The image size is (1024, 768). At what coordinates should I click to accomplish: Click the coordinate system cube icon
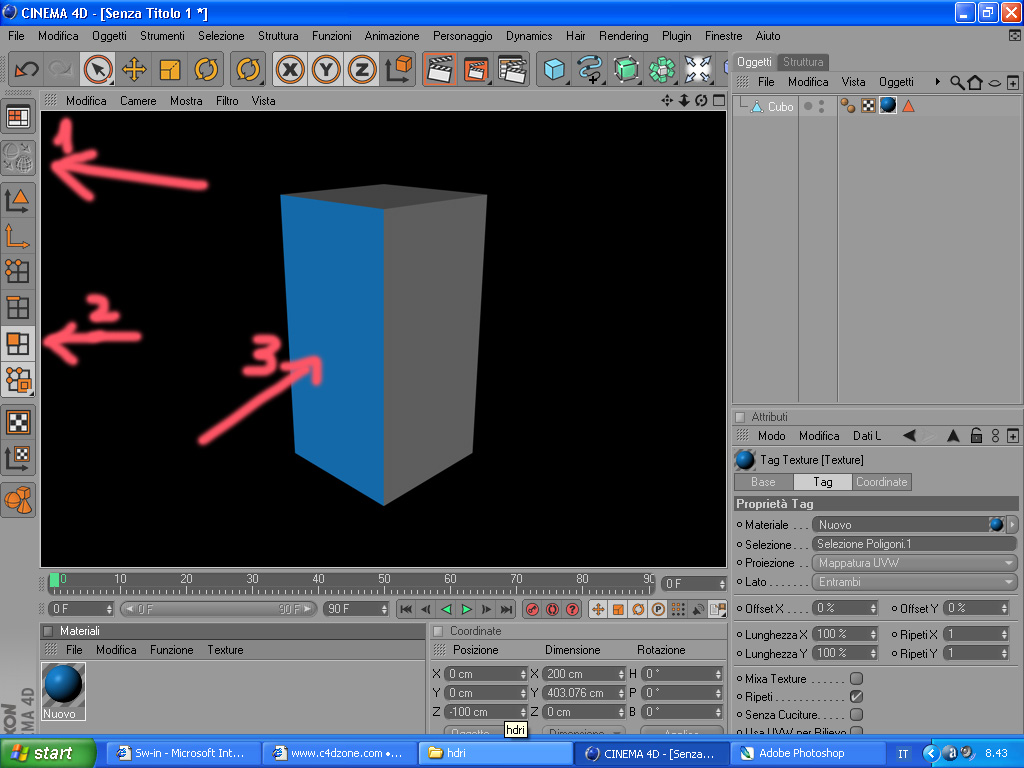pyautogui.click(x=398, y=69)
